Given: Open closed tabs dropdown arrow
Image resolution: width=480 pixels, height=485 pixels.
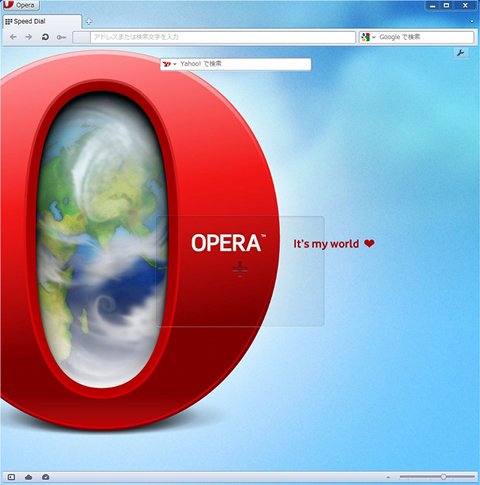Looking at the screenshot, I should coord(472,22).
